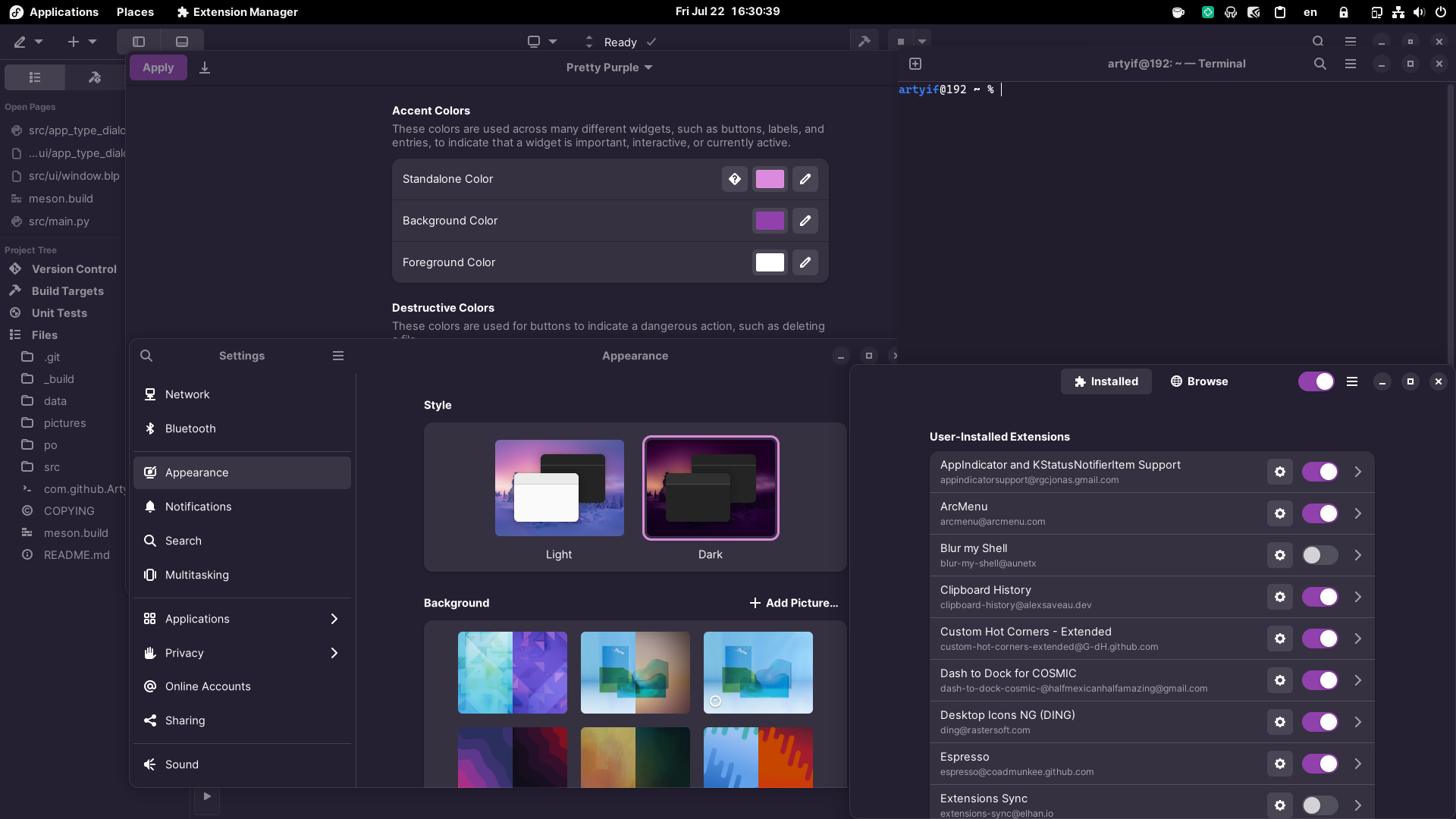Switch to the Installed tab

tap(1106, 381)
